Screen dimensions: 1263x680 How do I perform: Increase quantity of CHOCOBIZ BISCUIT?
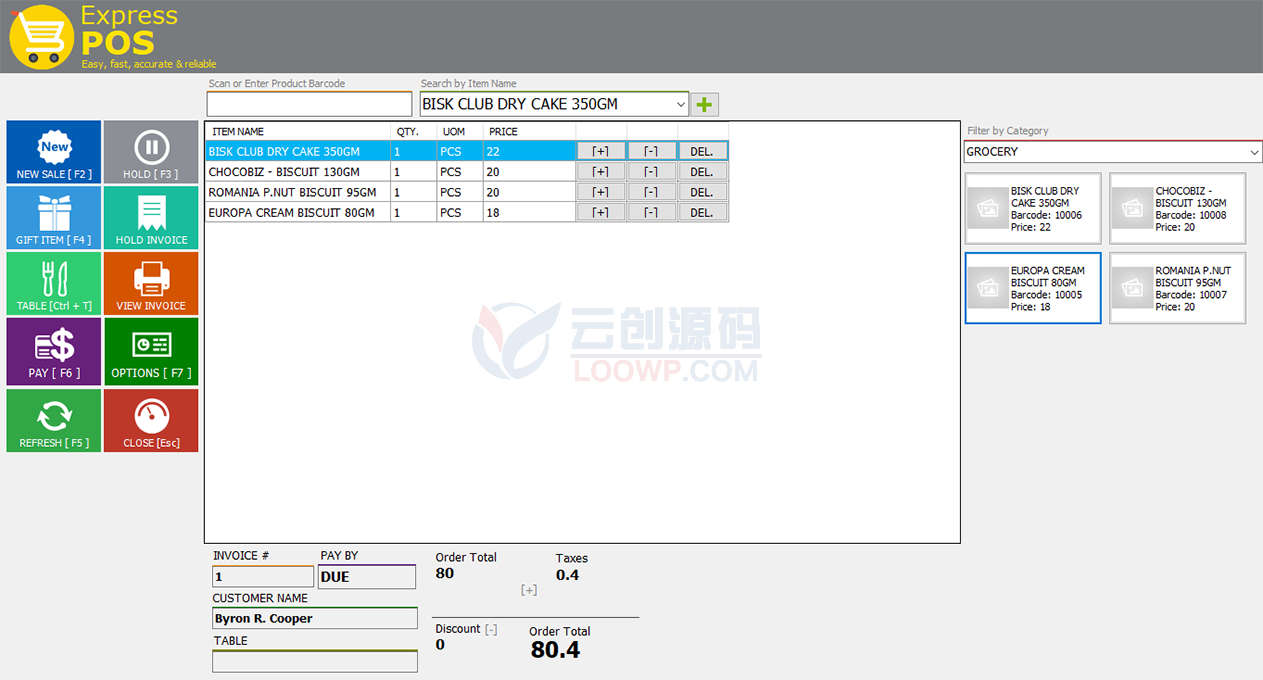point(601,172)
